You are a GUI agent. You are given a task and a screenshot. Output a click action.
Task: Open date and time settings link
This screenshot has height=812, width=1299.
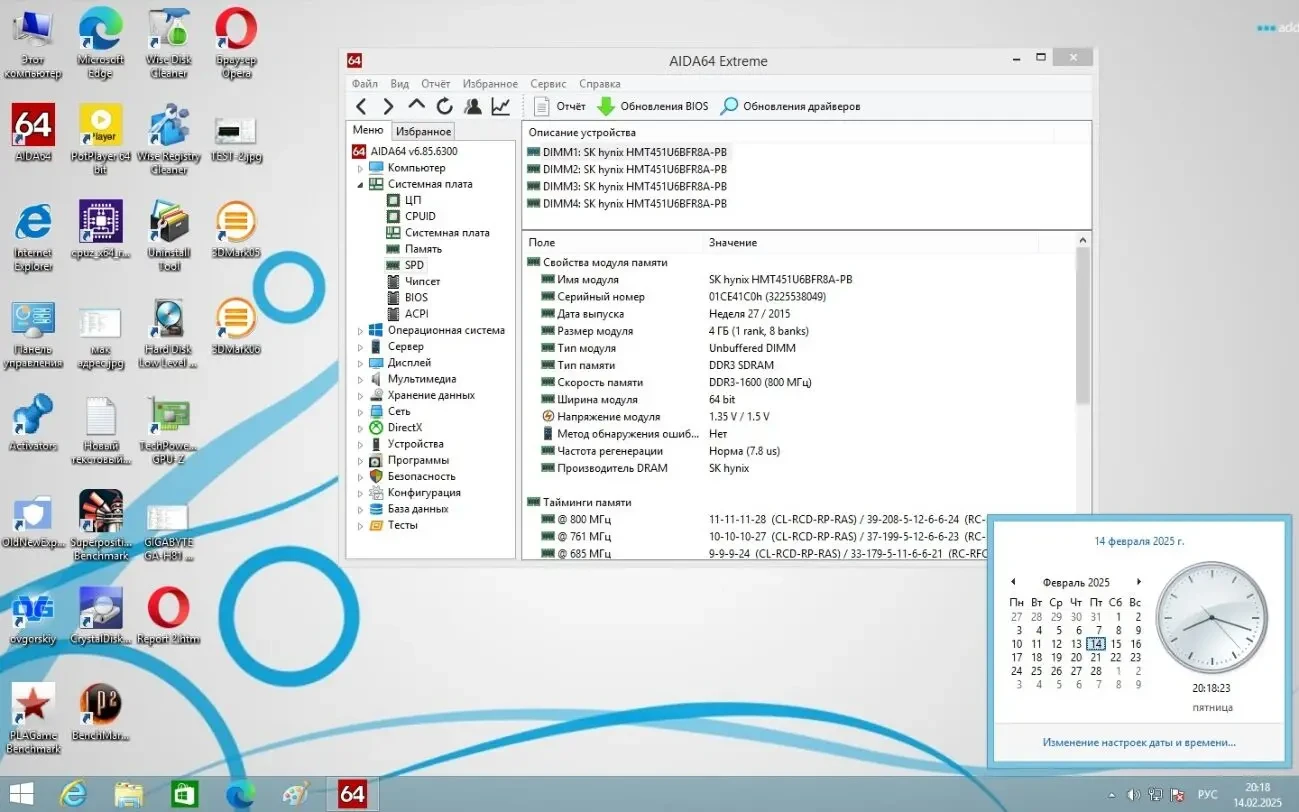click(1138, 742)
